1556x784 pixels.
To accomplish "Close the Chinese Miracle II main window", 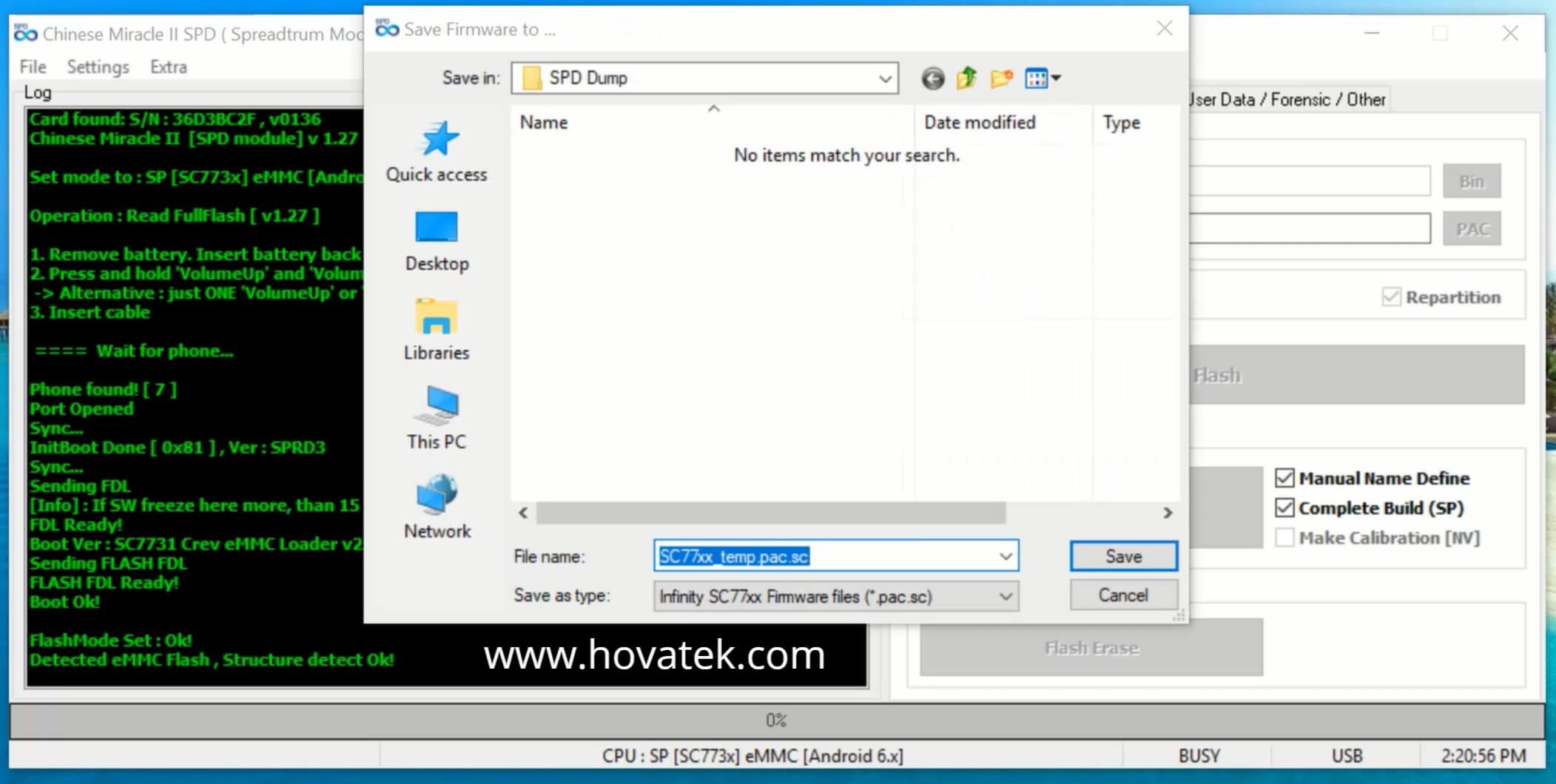I will (1510, 33).
